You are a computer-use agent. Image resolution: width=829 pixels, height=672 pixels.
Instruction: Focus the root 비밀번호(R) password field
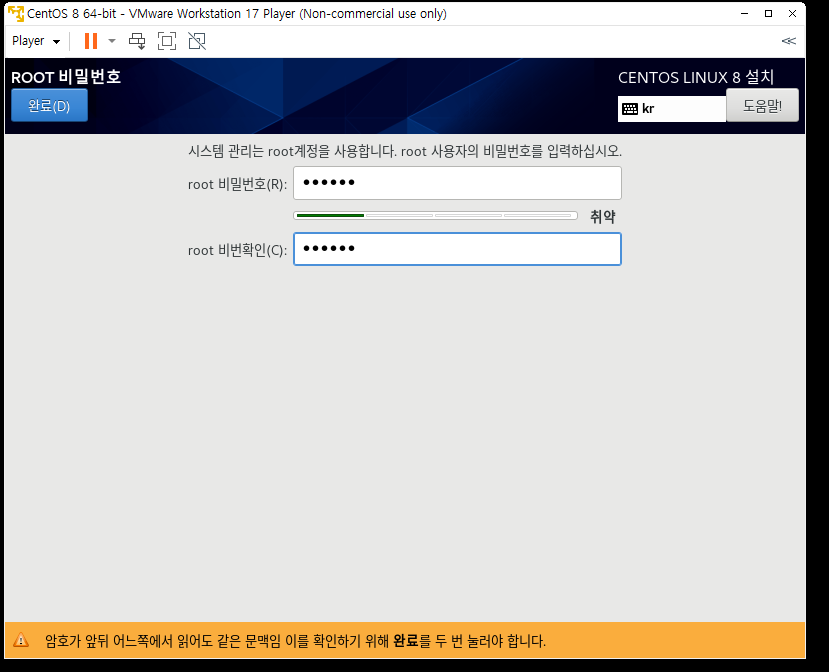(x=457, y=183)
